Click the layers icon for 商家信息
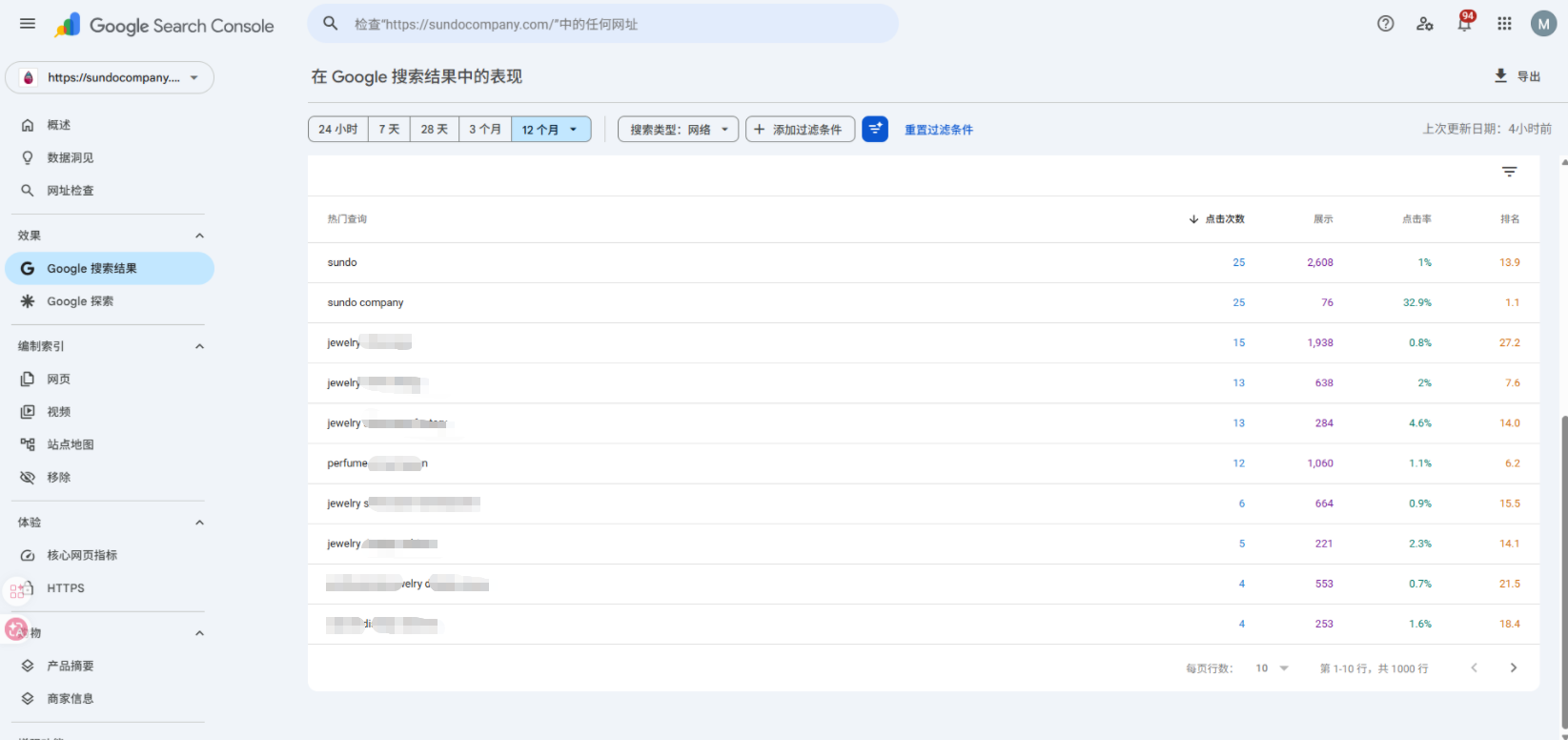Screen dimensions: 1568x740 [28, 699]
